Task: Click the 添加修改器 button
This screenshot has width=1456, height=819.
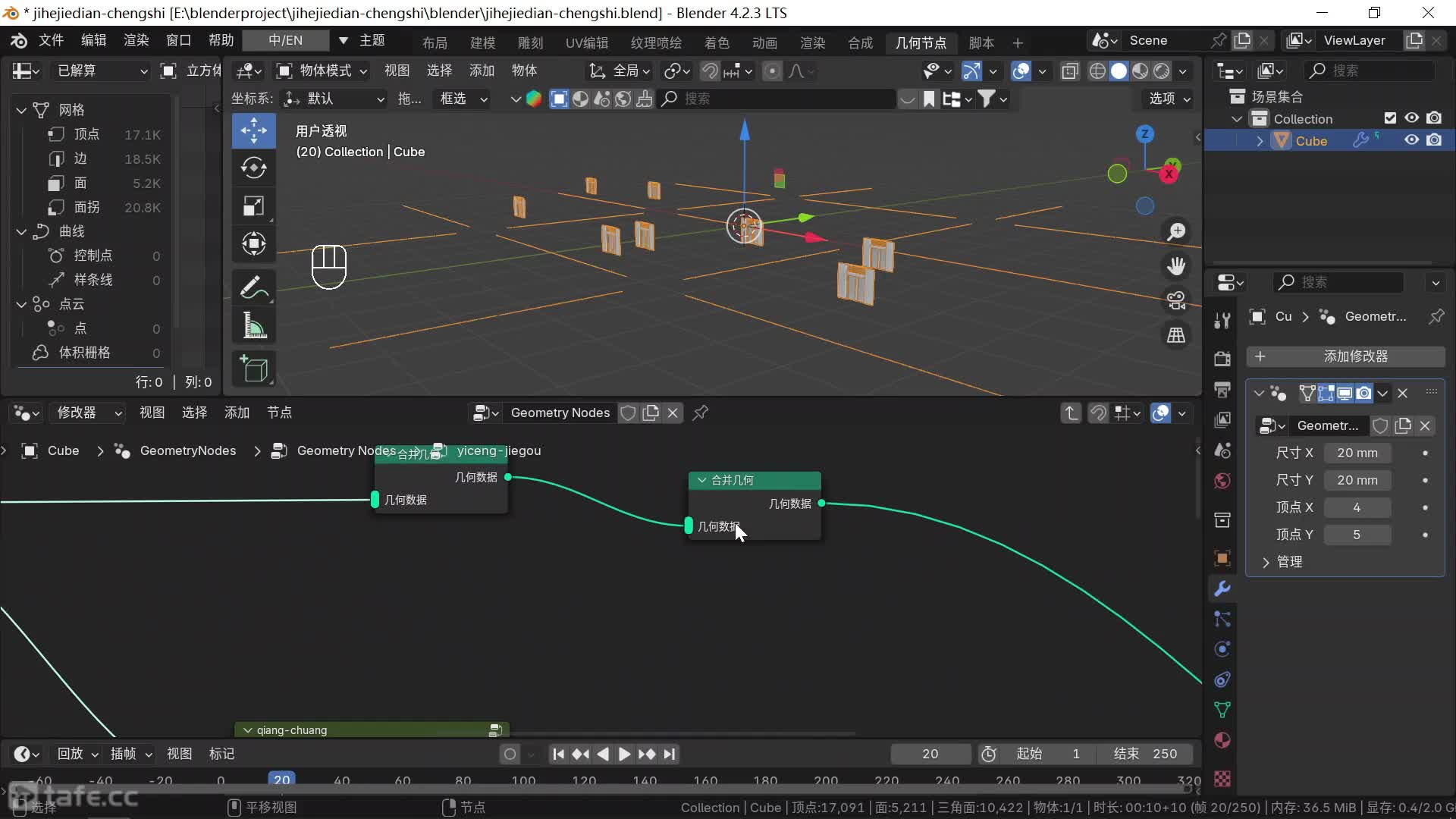Action: (x=1345, y=356)
